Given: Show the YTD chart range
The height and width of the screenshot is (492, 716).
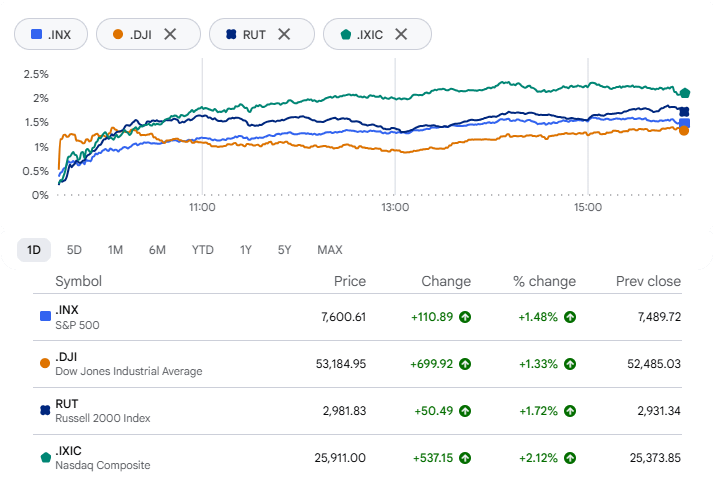Looking at the screenshot, I should pos(202,250).
